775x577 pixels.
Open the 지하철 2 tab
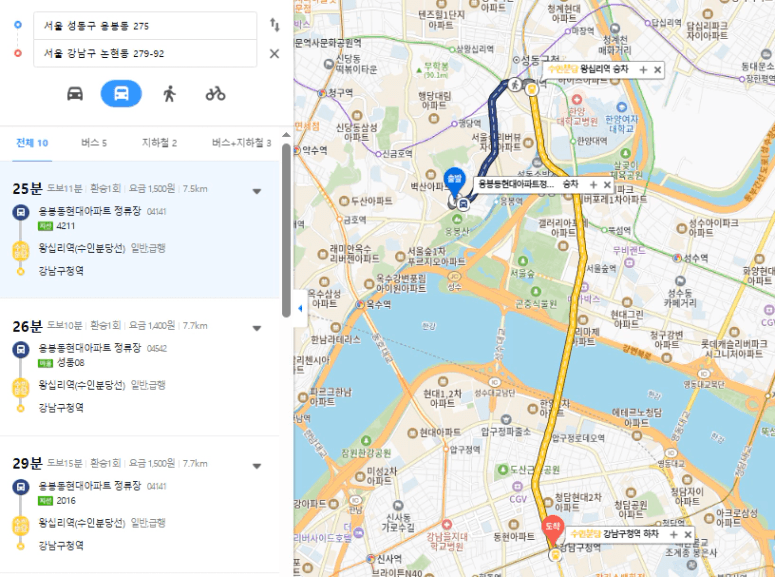pos(159,143)
